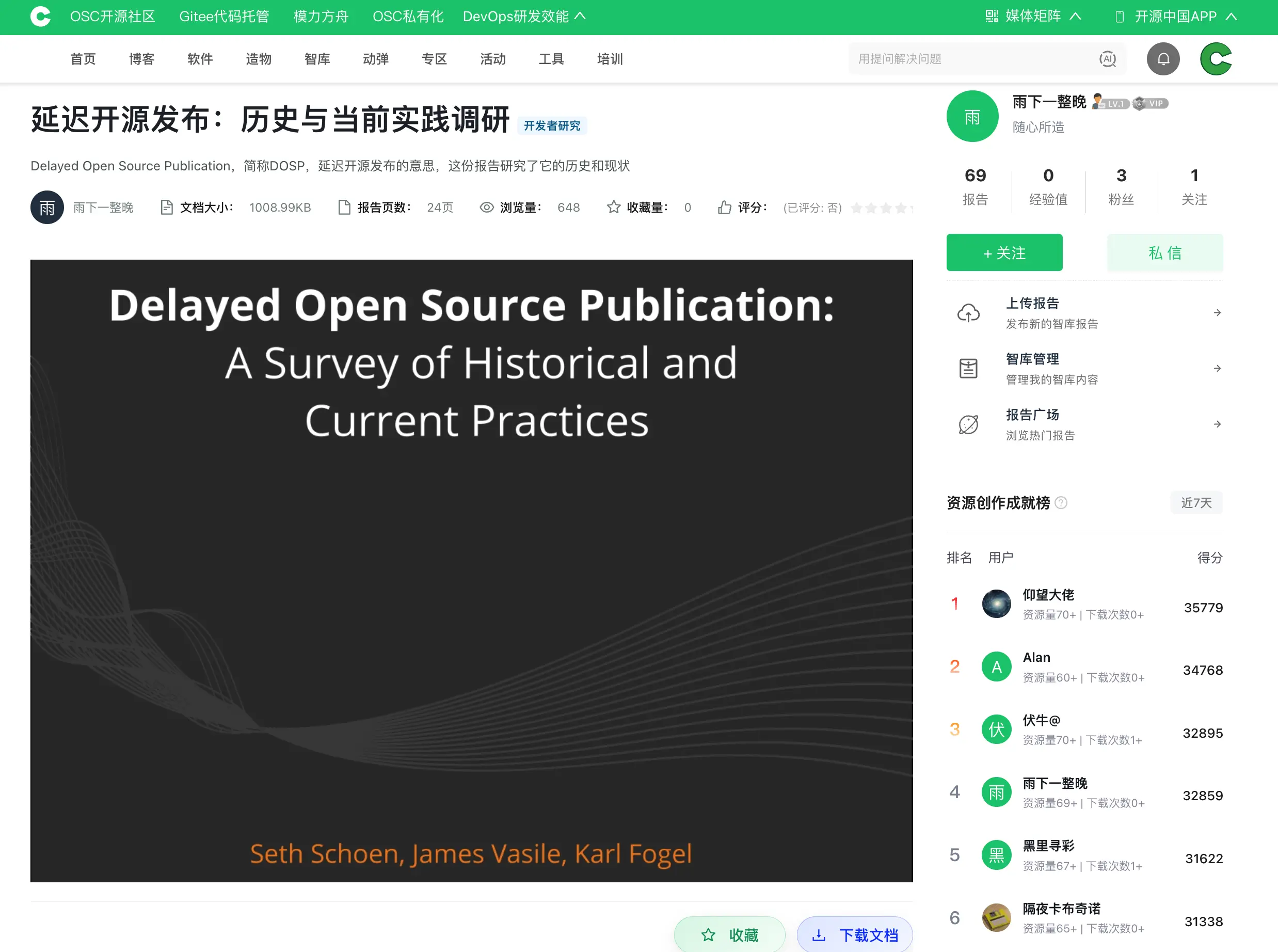Expand the 开源中国APP dropdown
The width and height of the screenshot is (1278, 952).
pos(1175,16)
